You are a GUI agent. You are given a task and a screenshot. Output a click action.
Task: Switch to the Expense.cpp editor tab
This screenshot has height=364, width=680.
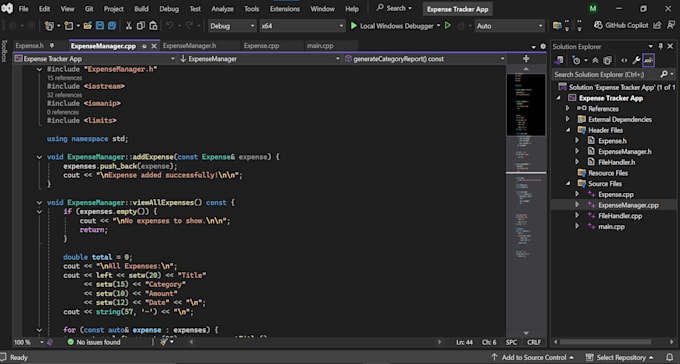point(262,46)
